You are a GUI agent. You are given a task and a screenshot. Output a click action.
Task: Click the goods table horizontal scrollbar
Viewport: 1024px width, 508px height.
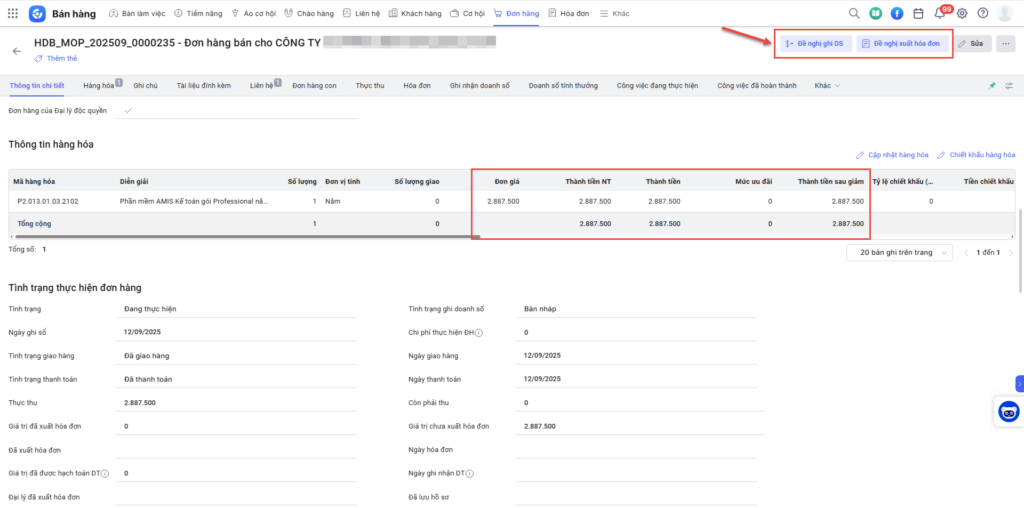[240, 236]
